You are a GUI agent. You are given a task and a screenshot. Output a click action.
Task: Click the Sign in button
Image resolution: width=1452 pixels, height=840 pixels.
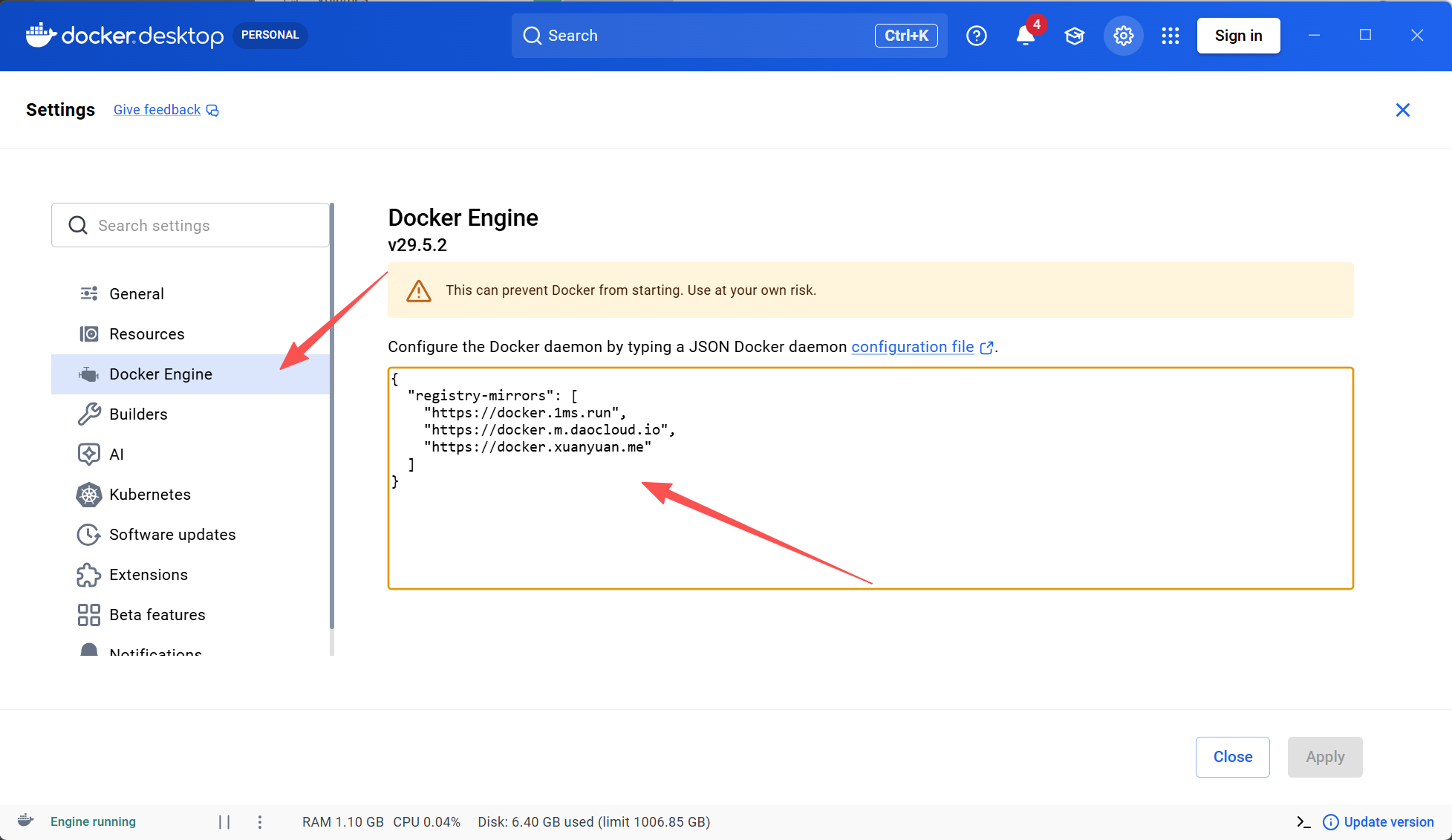[x=1239, y=36]
